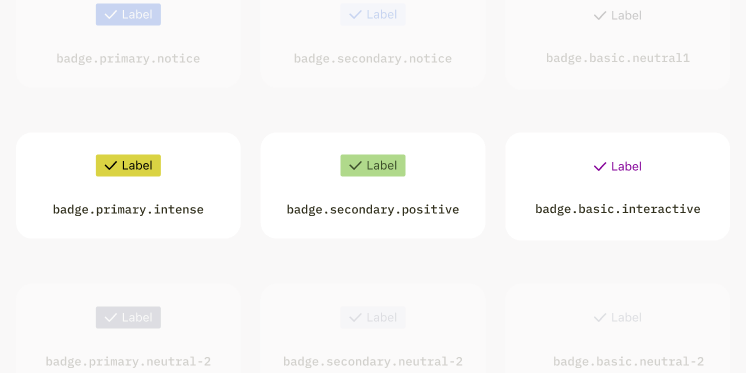
Task: Select the gray primary neutral-2 Label badge
Action: [x=128, y=317]
